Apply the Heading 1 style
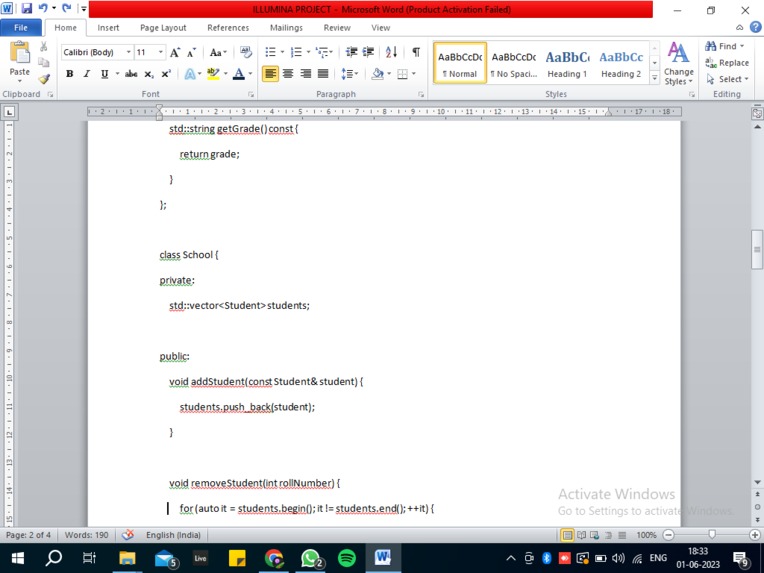 (567, 63)
